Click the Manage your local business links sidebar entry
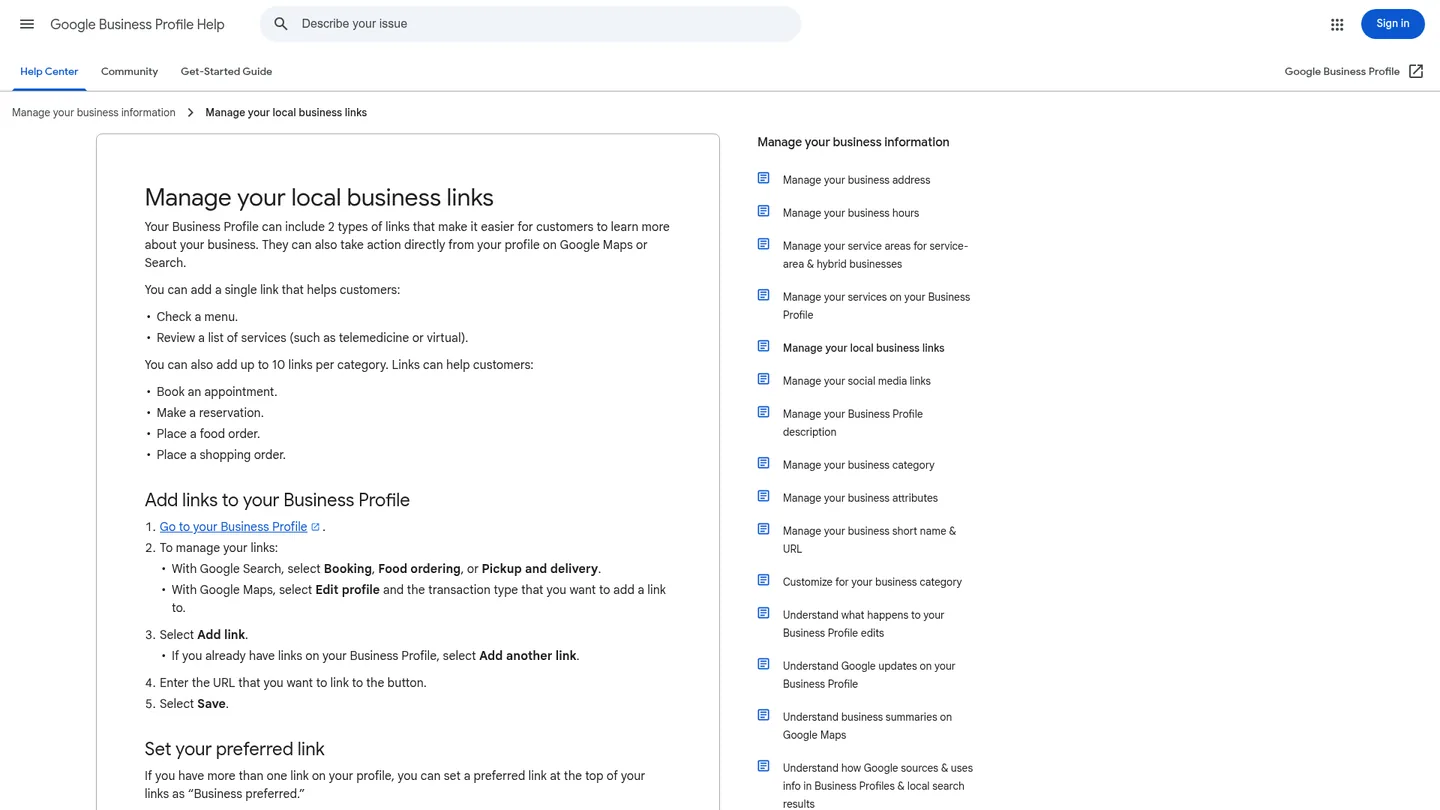 (864, 348)
